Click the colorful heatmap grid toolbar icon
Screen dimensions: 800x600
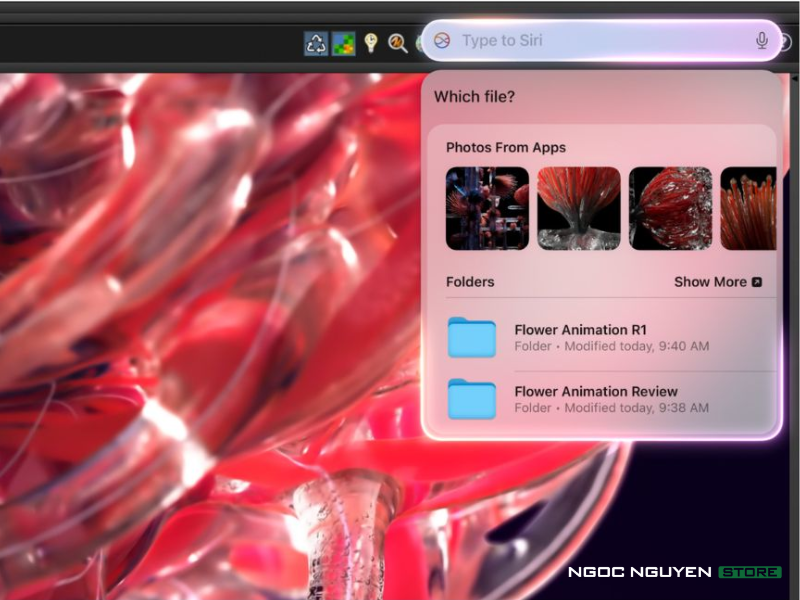[343, 43]
